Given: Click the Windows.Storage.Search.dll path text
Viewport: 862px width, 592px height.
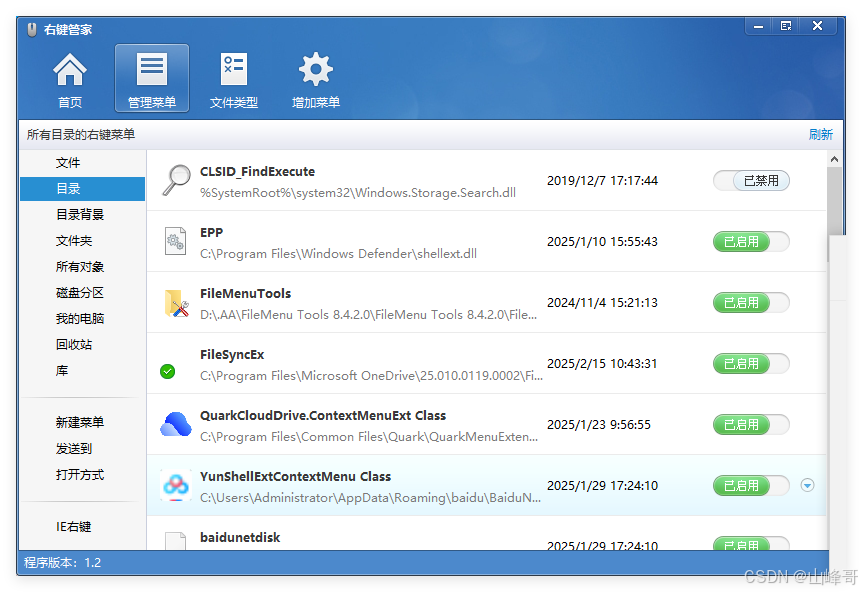Looking at the screenshot, I should point(358,193).
